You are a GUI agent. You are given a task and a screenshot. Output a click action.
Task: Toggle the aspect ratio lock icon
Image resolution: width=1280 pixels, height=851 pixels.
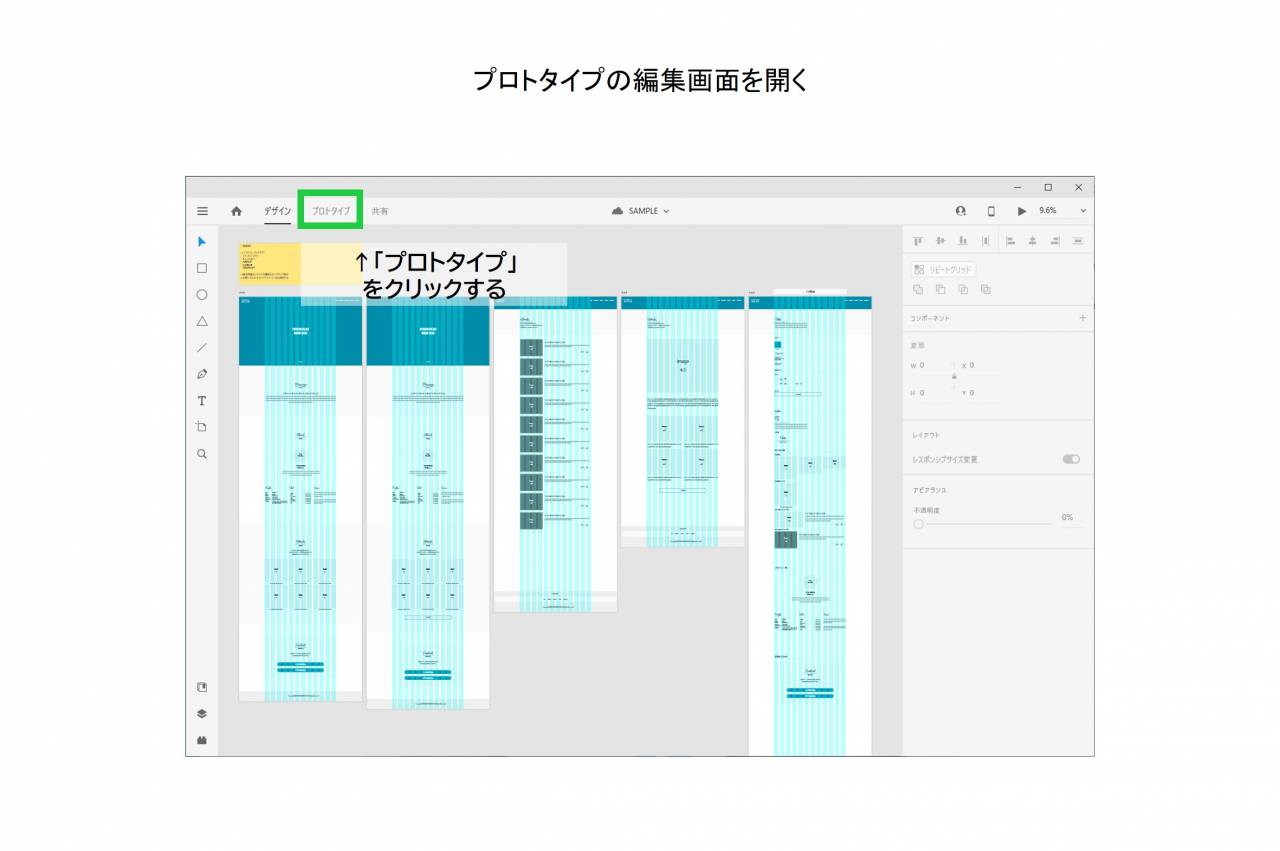[954, 377]
